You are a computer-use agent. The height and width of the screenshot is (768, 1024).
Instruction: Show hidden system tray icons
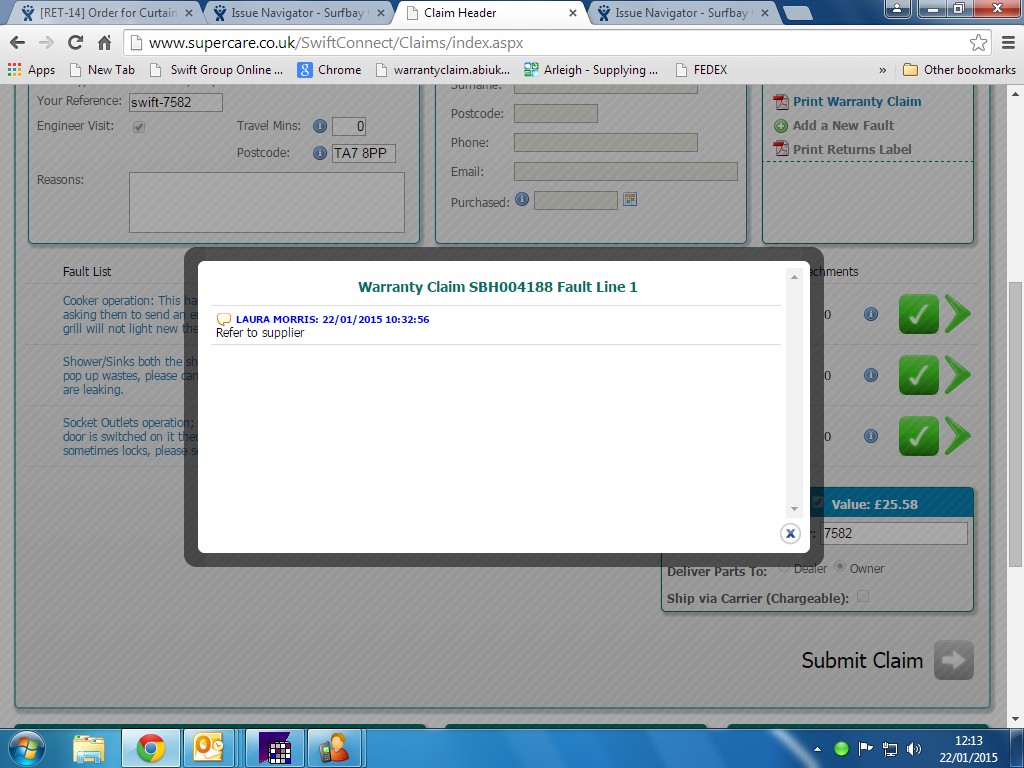pyautogui.click(x=819, y=749)
